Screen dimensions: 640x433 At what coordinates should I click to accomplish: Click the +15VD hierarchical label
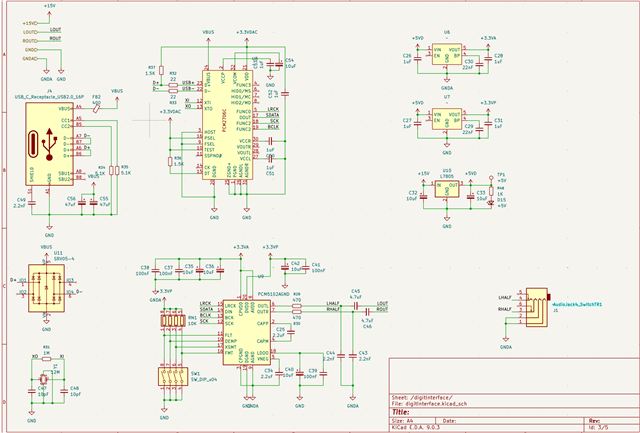coord(30,23)
